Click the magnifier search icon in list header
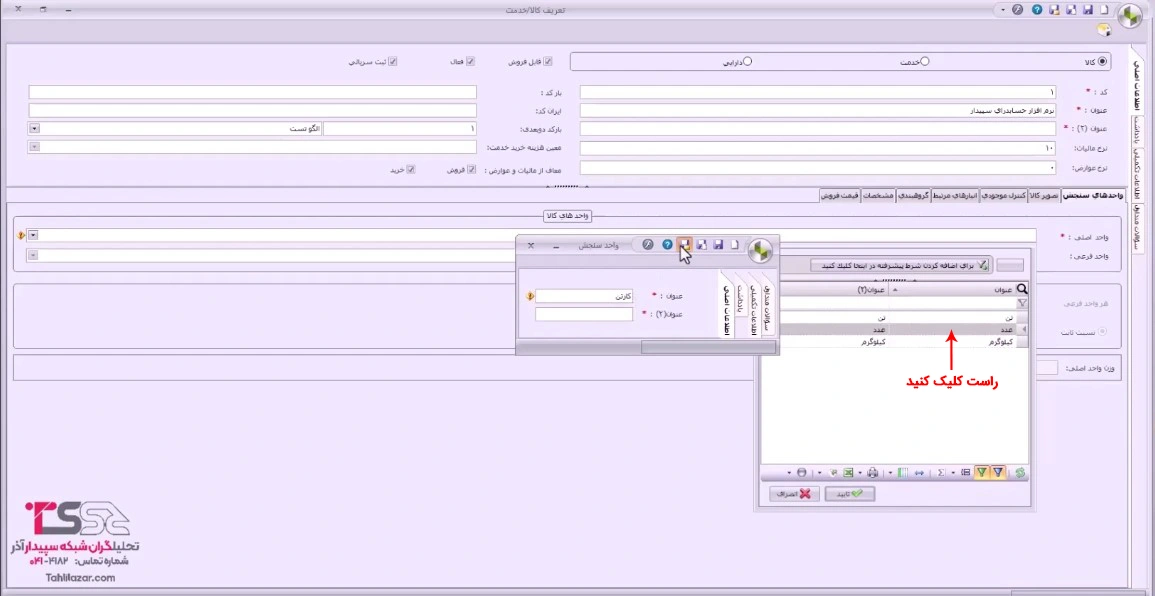The width and height of the screenshot is (1155, 596). [1022, 290]
